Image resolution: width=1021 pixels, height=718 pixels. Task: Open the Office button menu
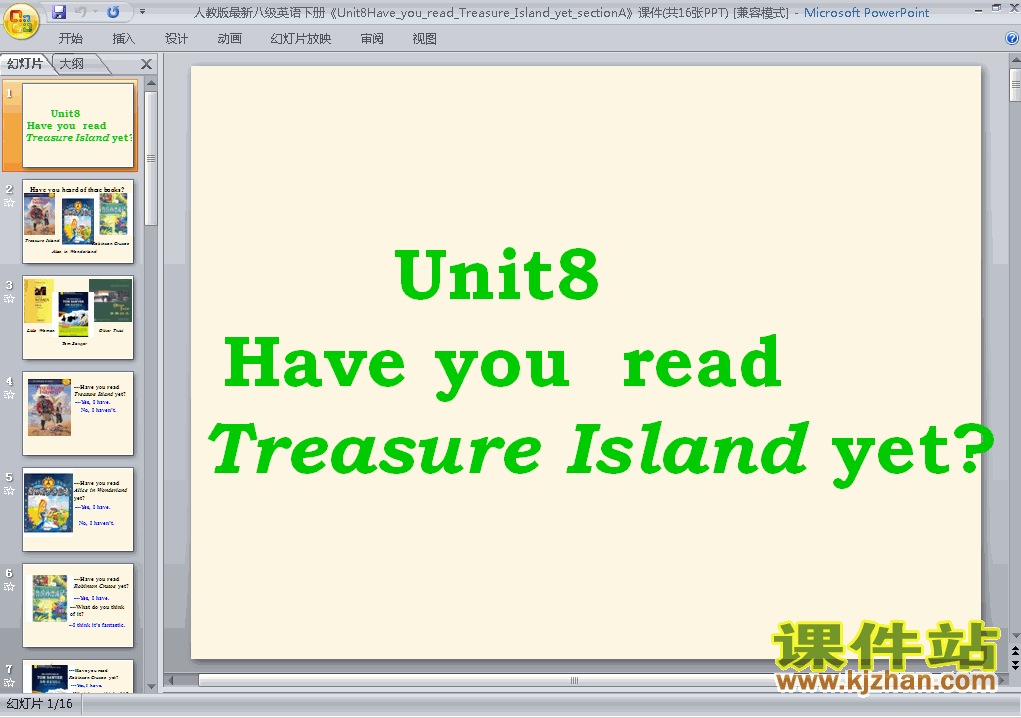[x=21, y=21]
